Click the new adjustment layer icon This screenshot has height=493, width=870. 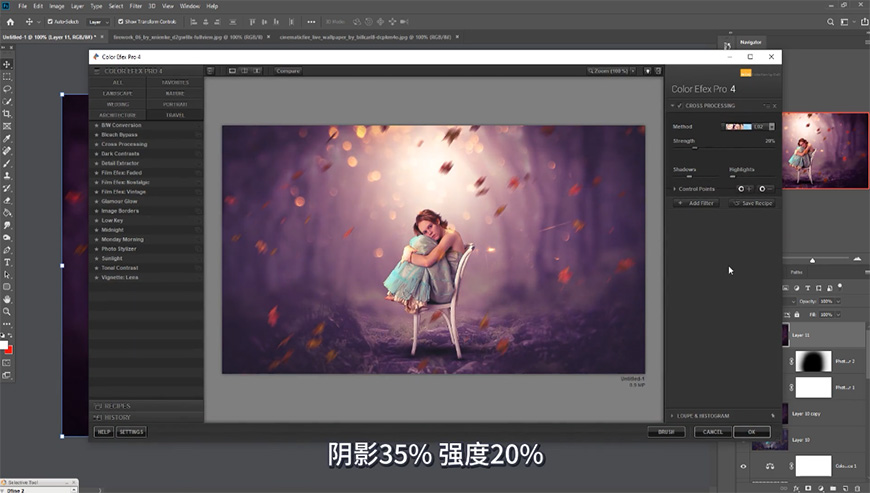[821, 489]
